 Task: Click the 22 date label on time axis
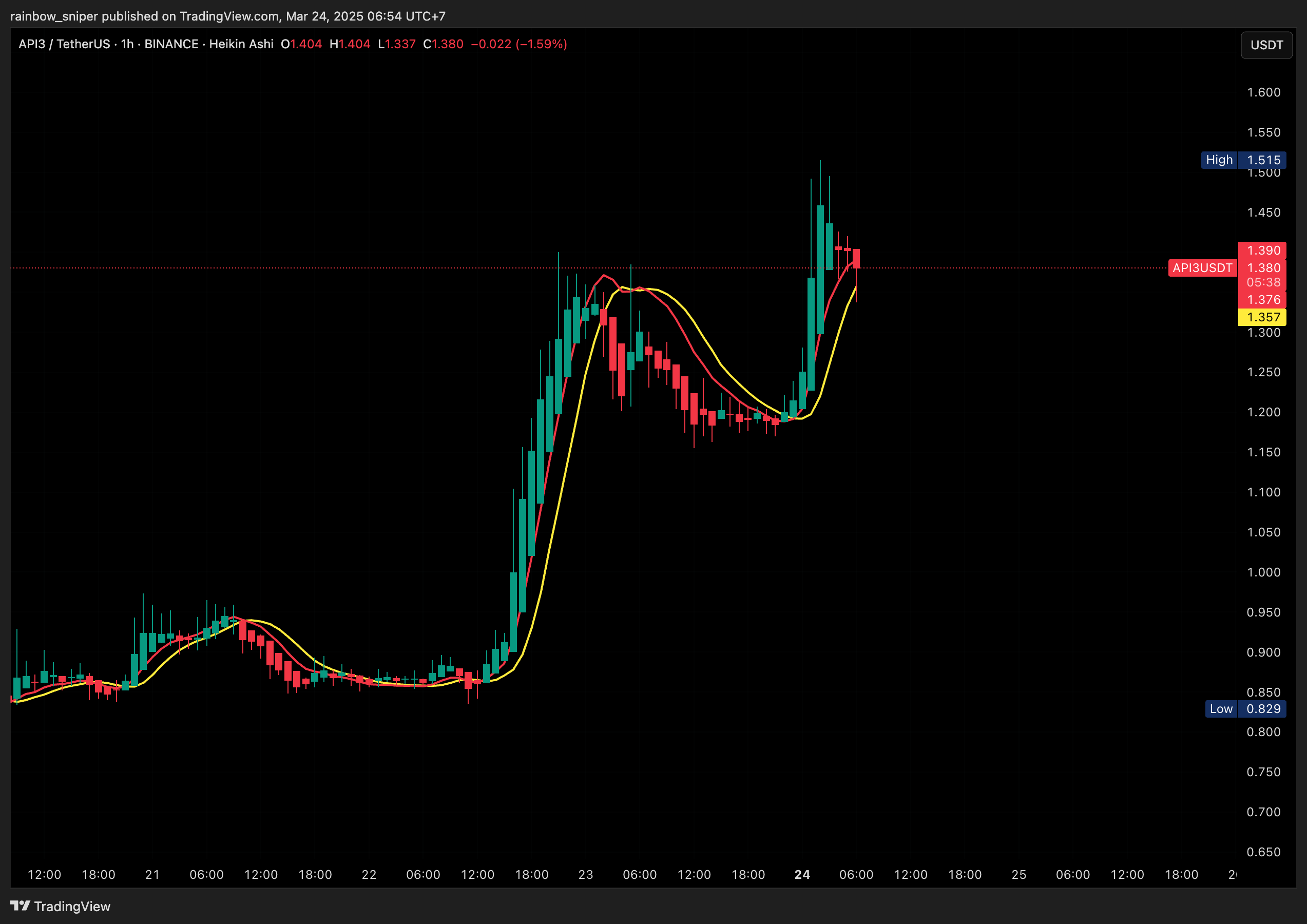[369, 875]
